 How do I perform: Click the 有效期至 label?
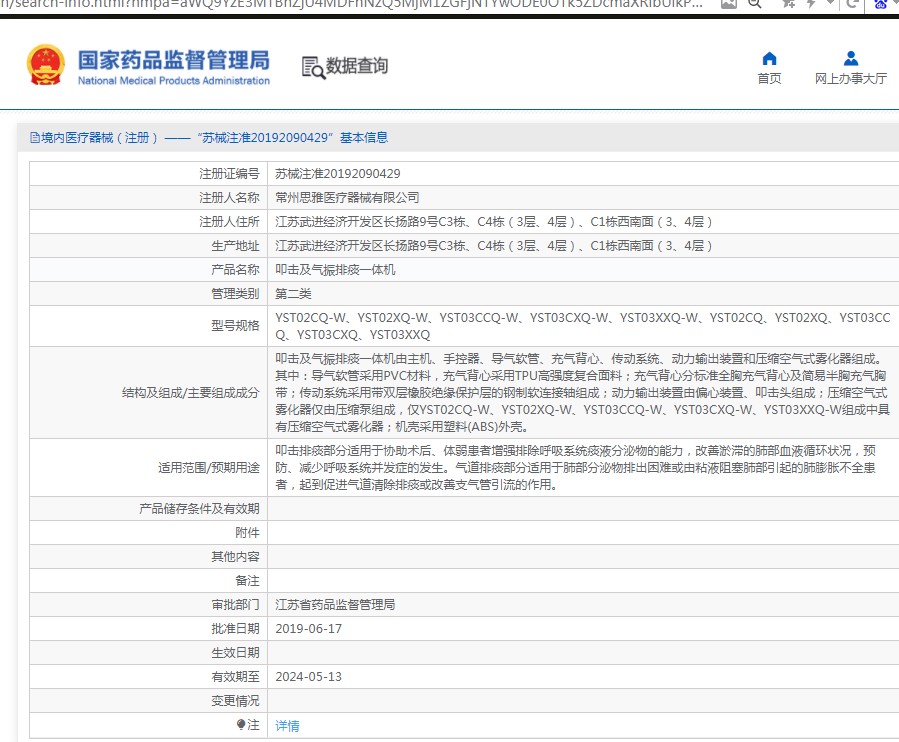point(235,677)
